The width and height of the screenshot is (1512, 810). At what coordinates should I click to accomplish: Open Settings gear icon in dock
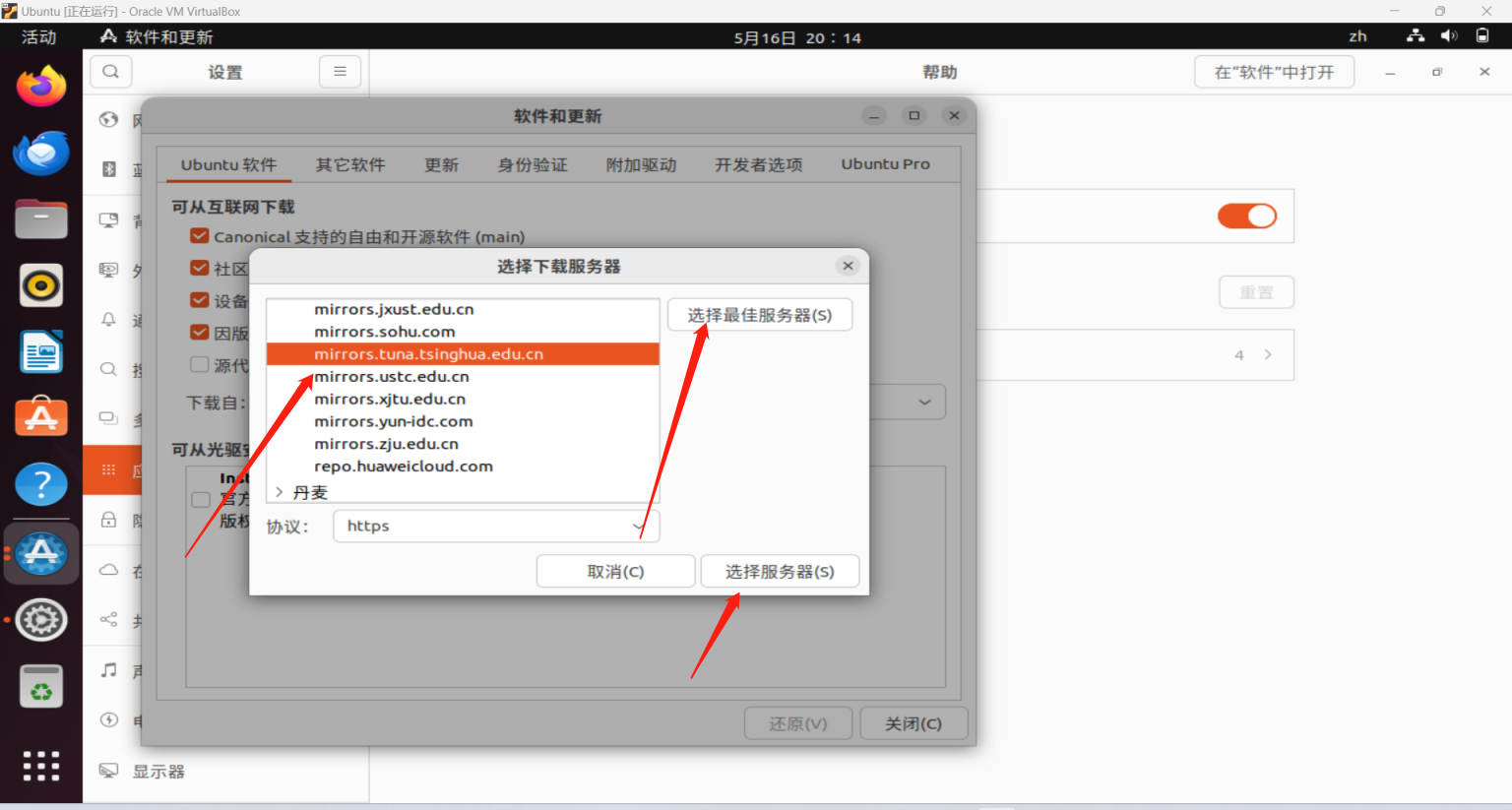[x=41, y=620]
